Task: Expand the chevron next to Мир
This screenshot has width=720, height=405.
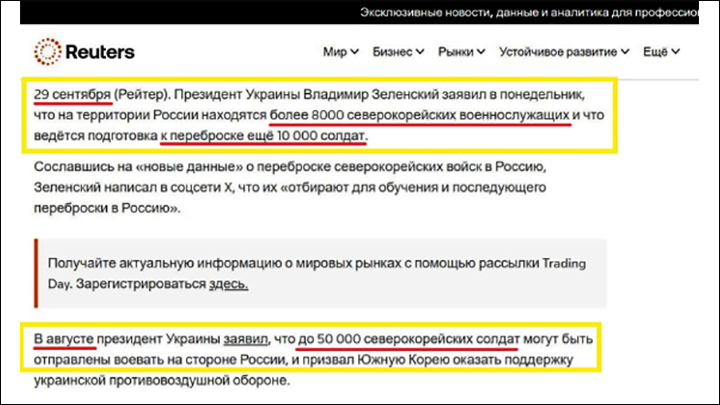Action: click(x=354, y=52)
